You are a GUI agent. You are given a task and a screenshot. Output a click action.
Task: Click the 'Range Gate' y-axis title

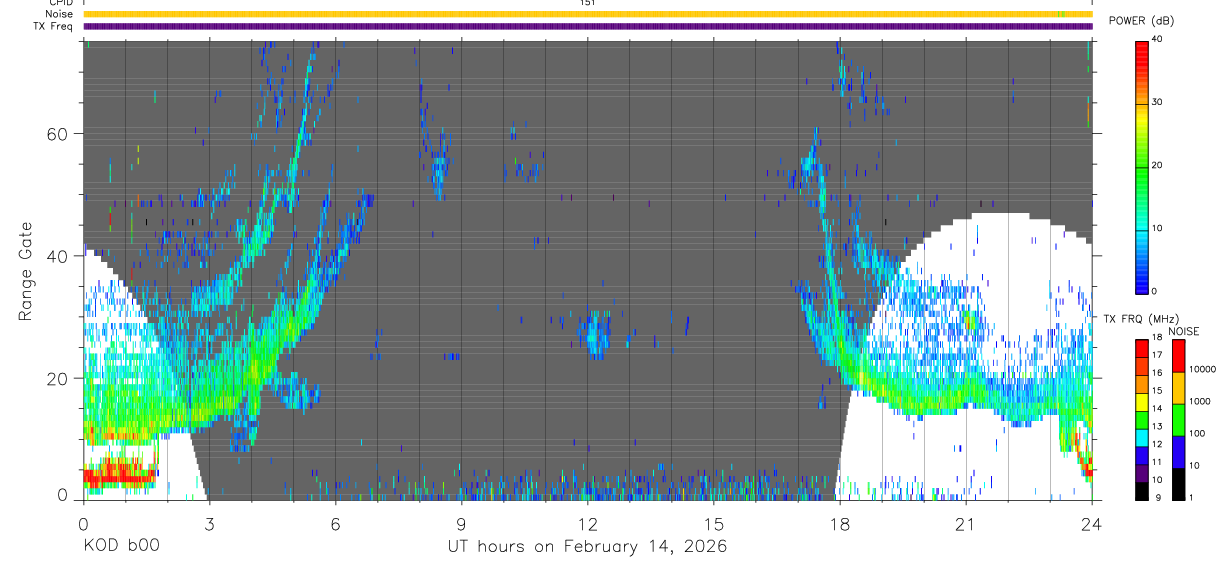click(25, 270)
